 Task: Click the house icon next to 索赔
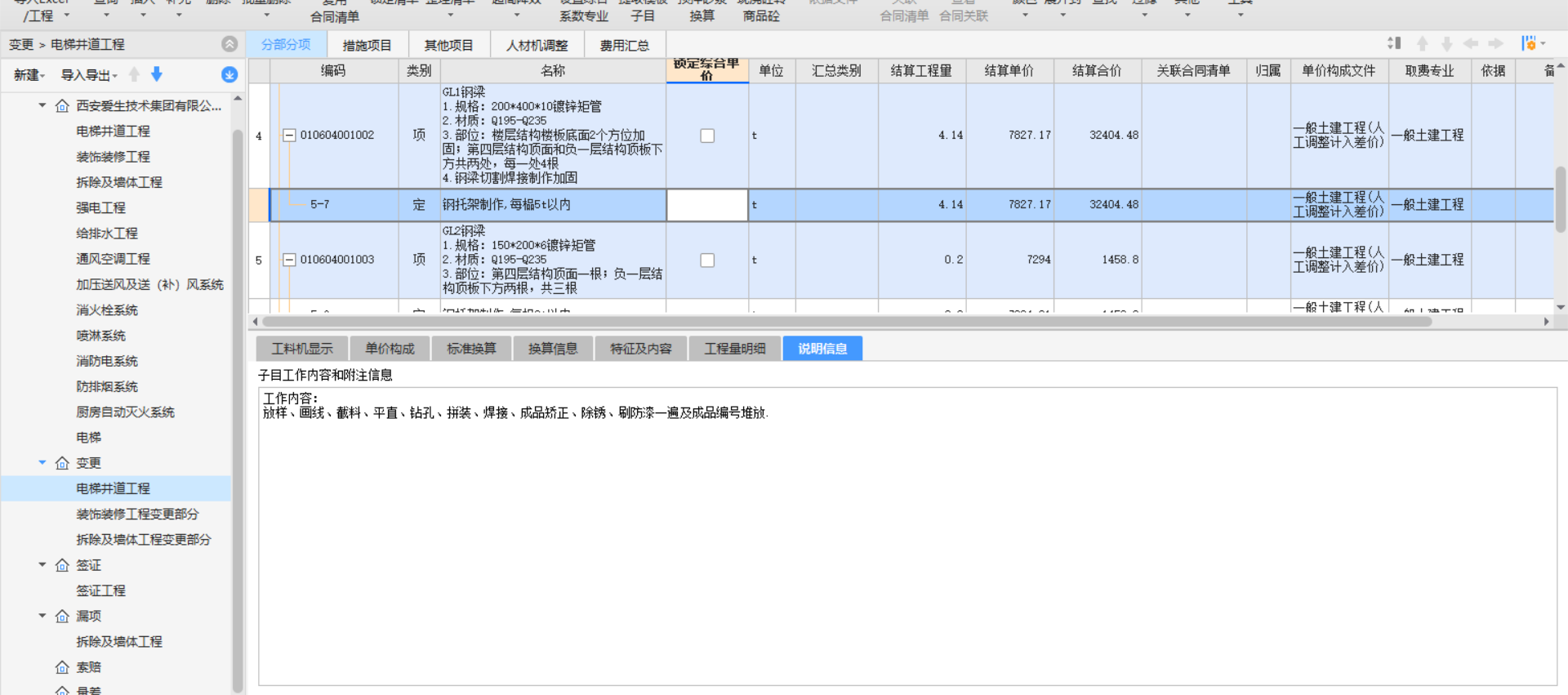coord(62,667)
